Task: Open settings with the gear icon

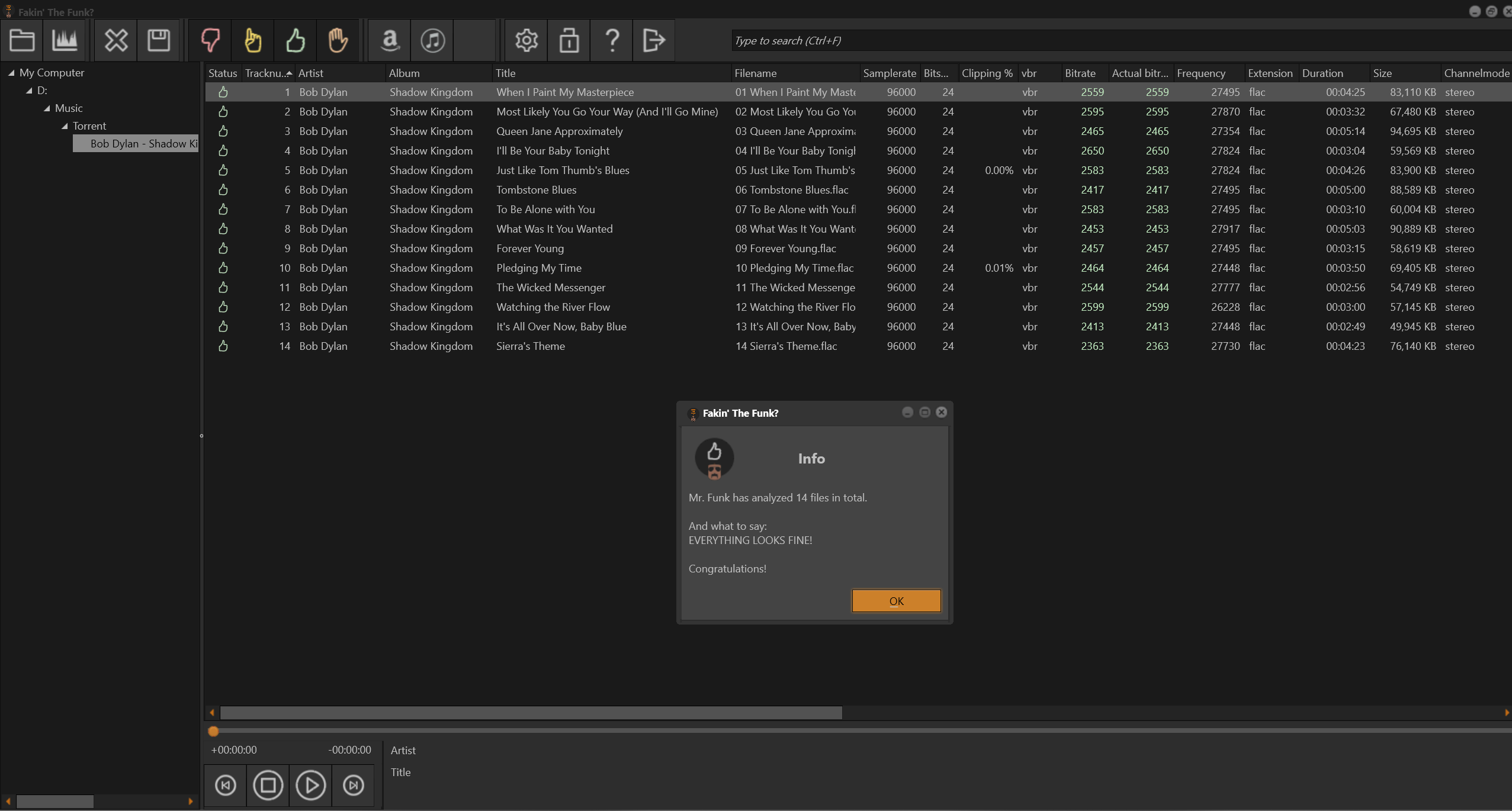Action: click(526, 40)
